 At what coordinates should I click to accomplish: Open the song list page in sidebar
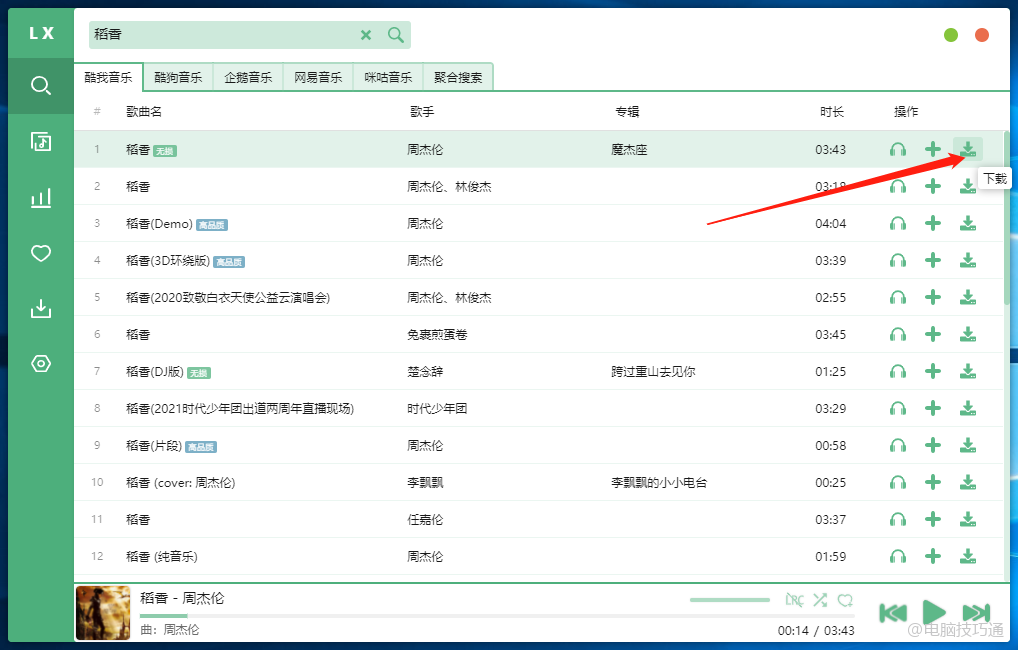click(40, 141)
